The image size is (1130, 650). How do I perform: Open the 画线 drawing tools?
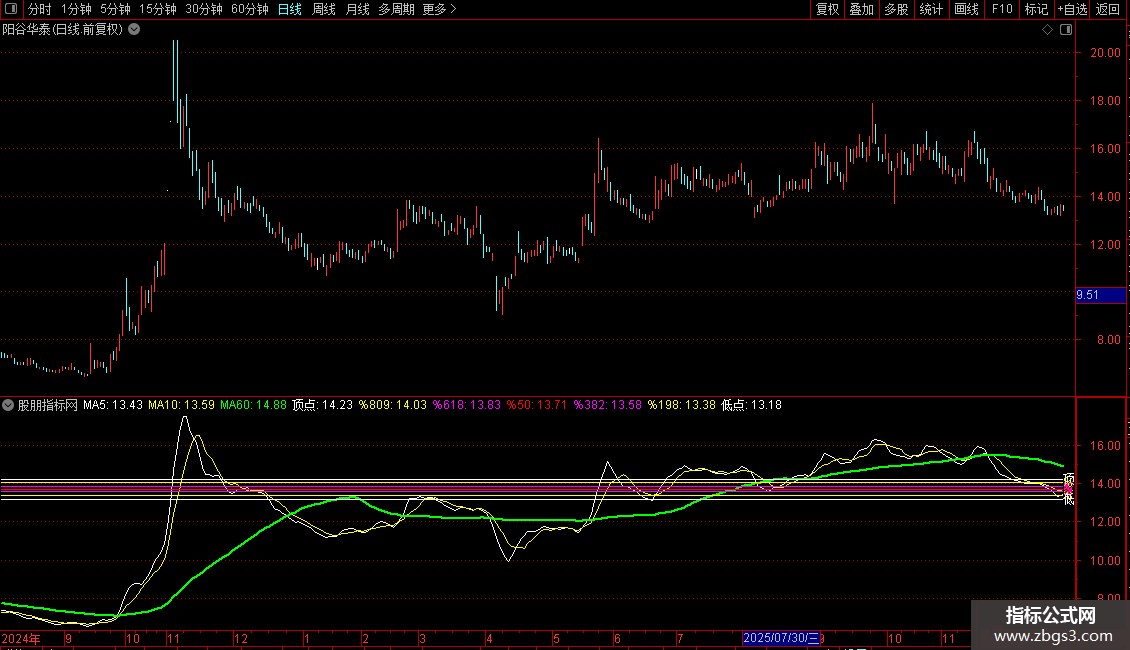(966, 9)
